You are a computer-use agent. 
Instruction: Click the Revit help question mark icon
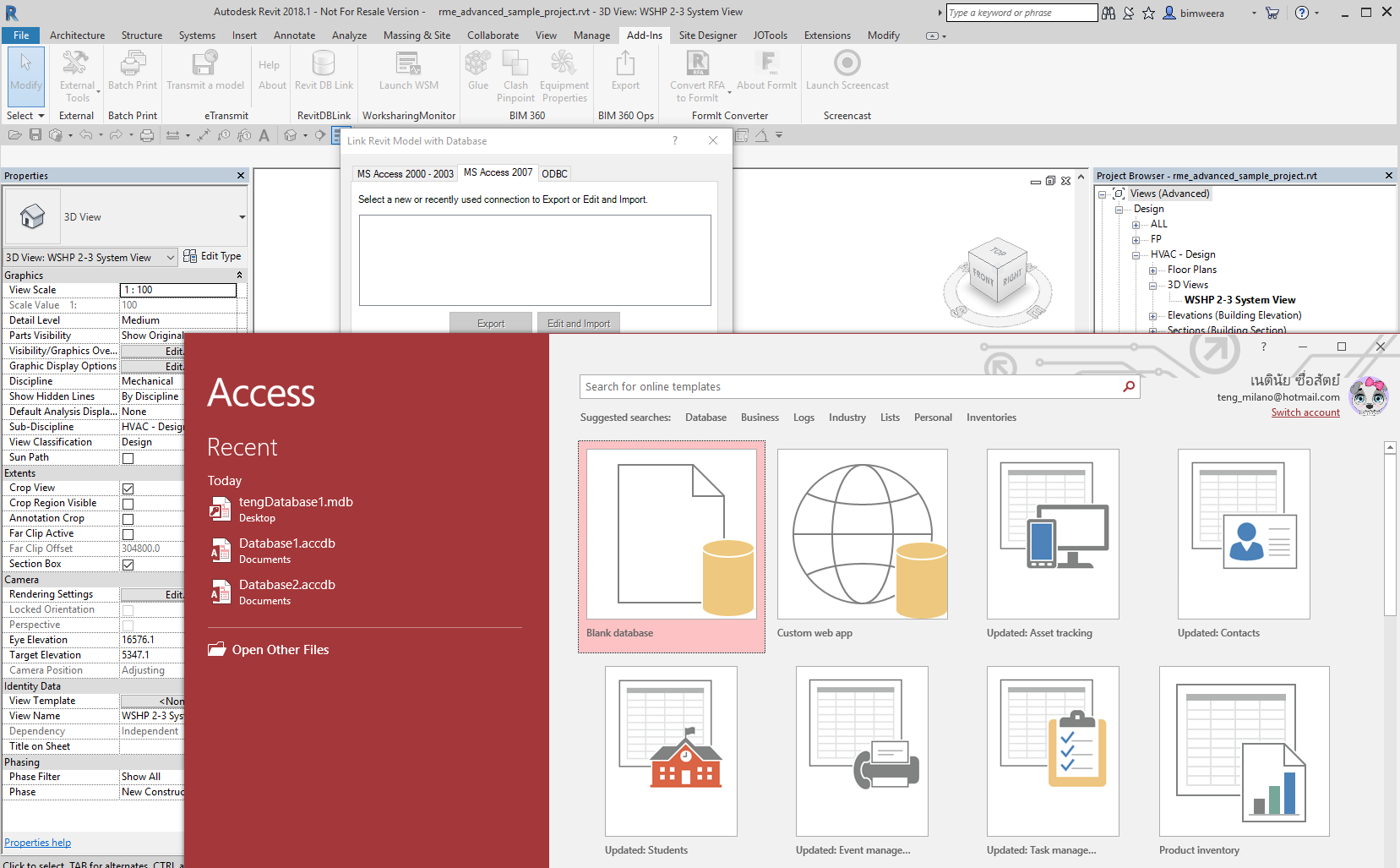click(x=1302, y=13)
